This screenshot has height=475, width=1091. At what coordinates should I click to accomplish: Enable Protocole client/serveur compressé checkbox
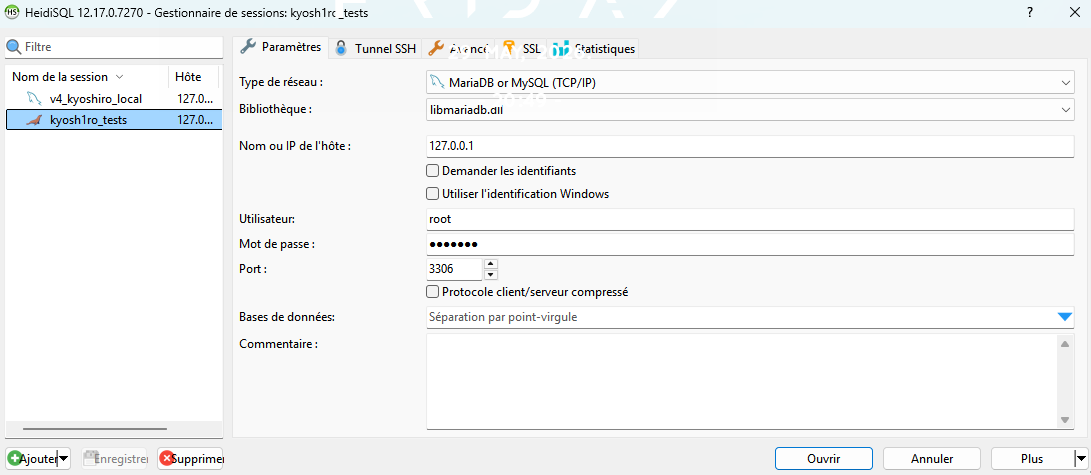[432, 292]
